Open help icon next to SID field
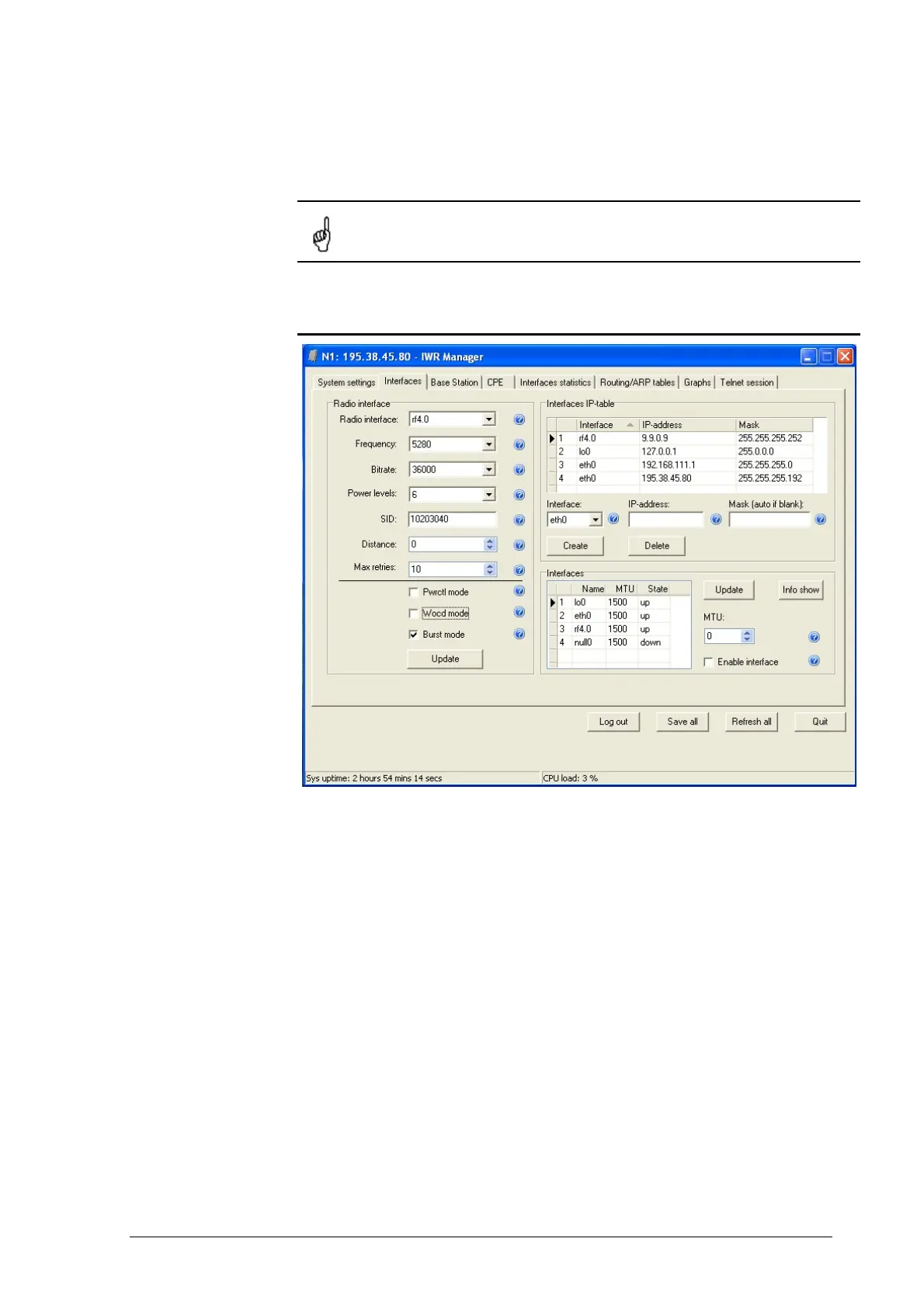This screenshot has width=924, height=1308. pos(519,520)
